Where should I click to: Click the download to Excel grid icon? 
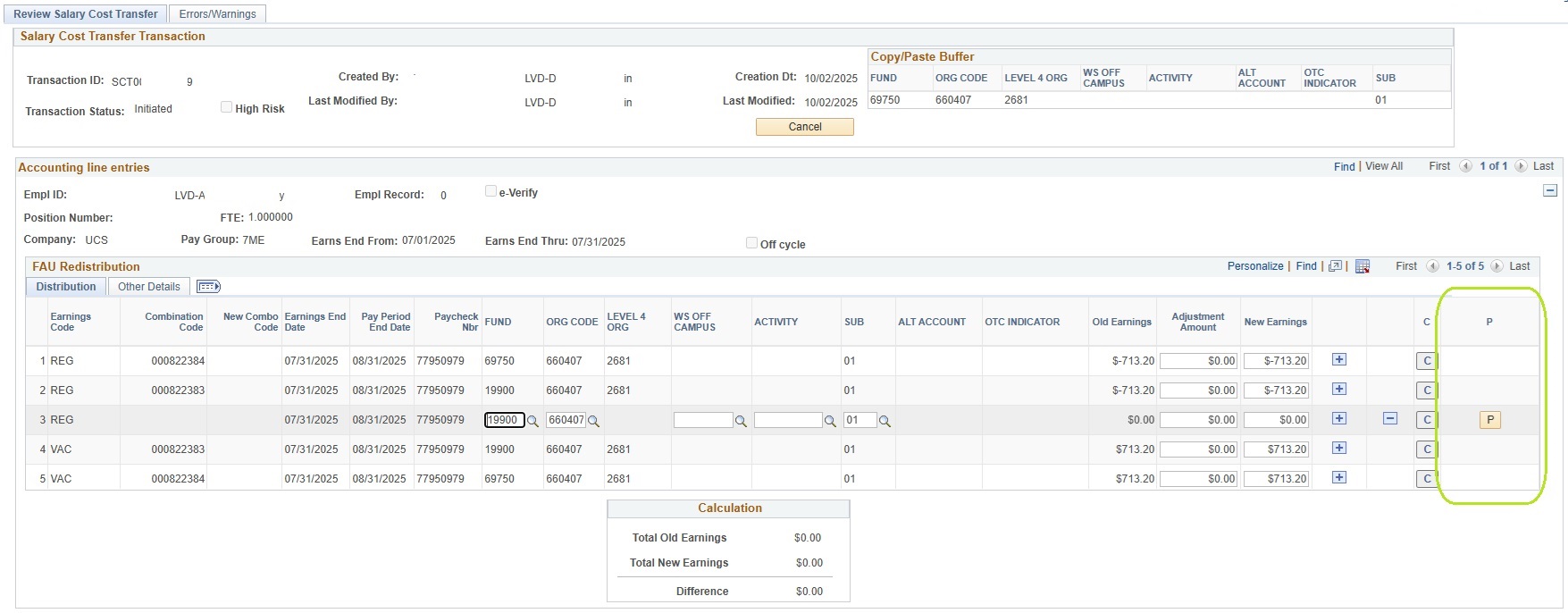pos(1363,266)
